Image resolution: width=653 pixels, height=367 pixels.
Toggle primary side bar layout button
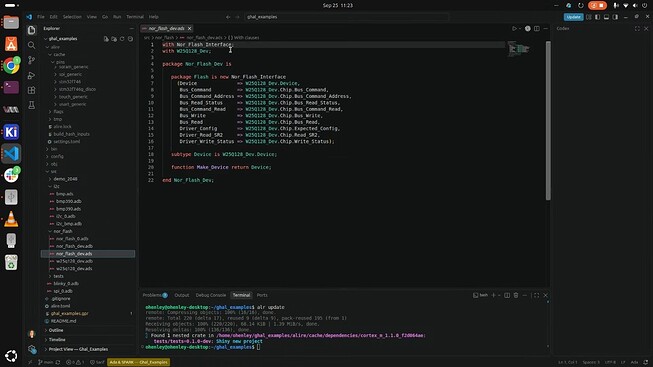[598, 17]
